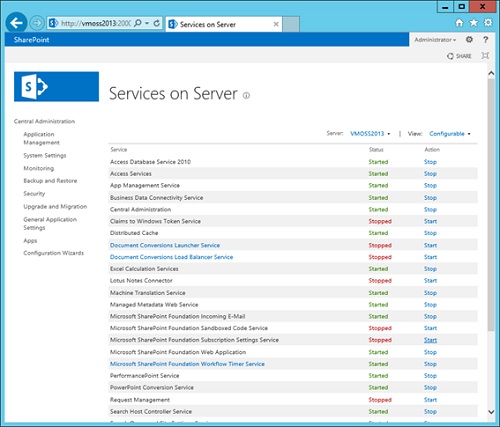Open the Administrator user menu
500x427 pixels.
click(435, 40)
